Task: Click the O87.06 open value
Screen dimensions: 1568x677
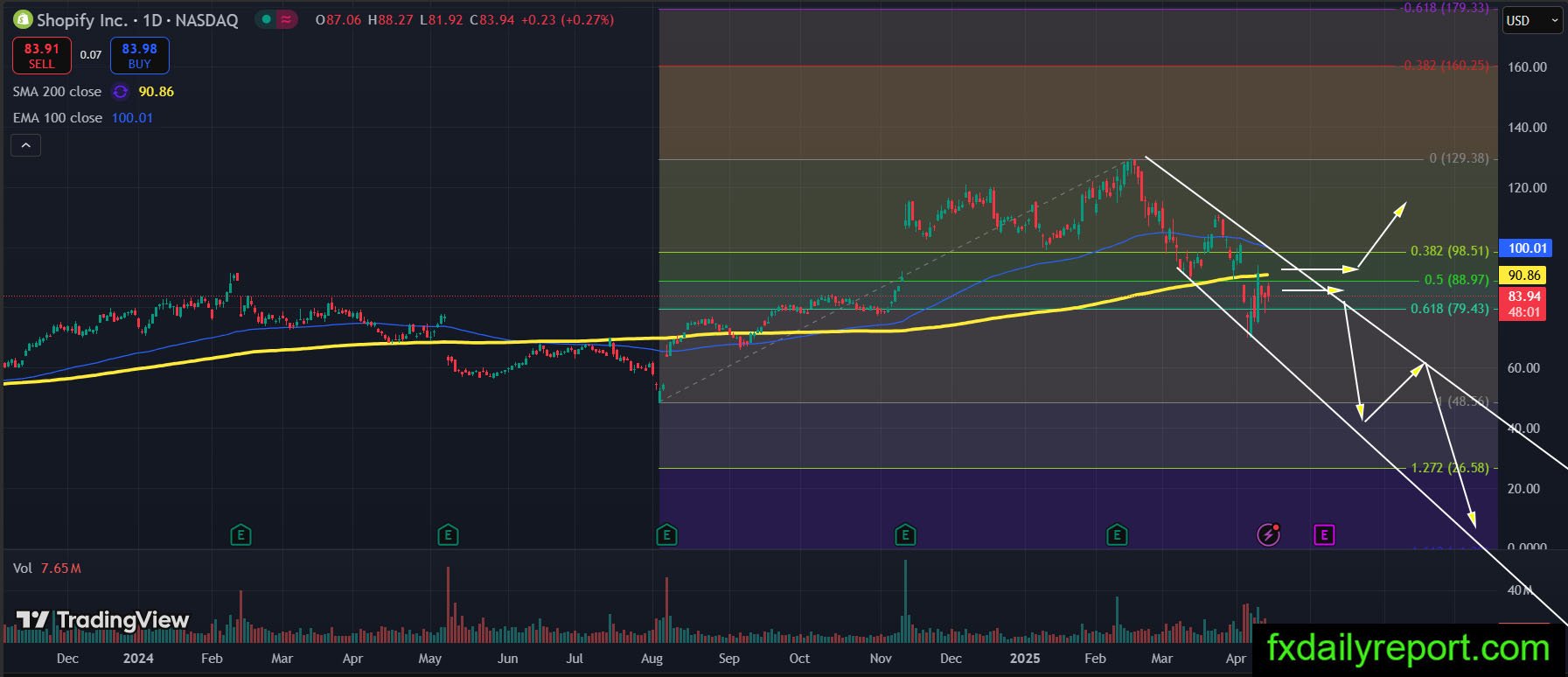Action: click(x=338, y=20)
